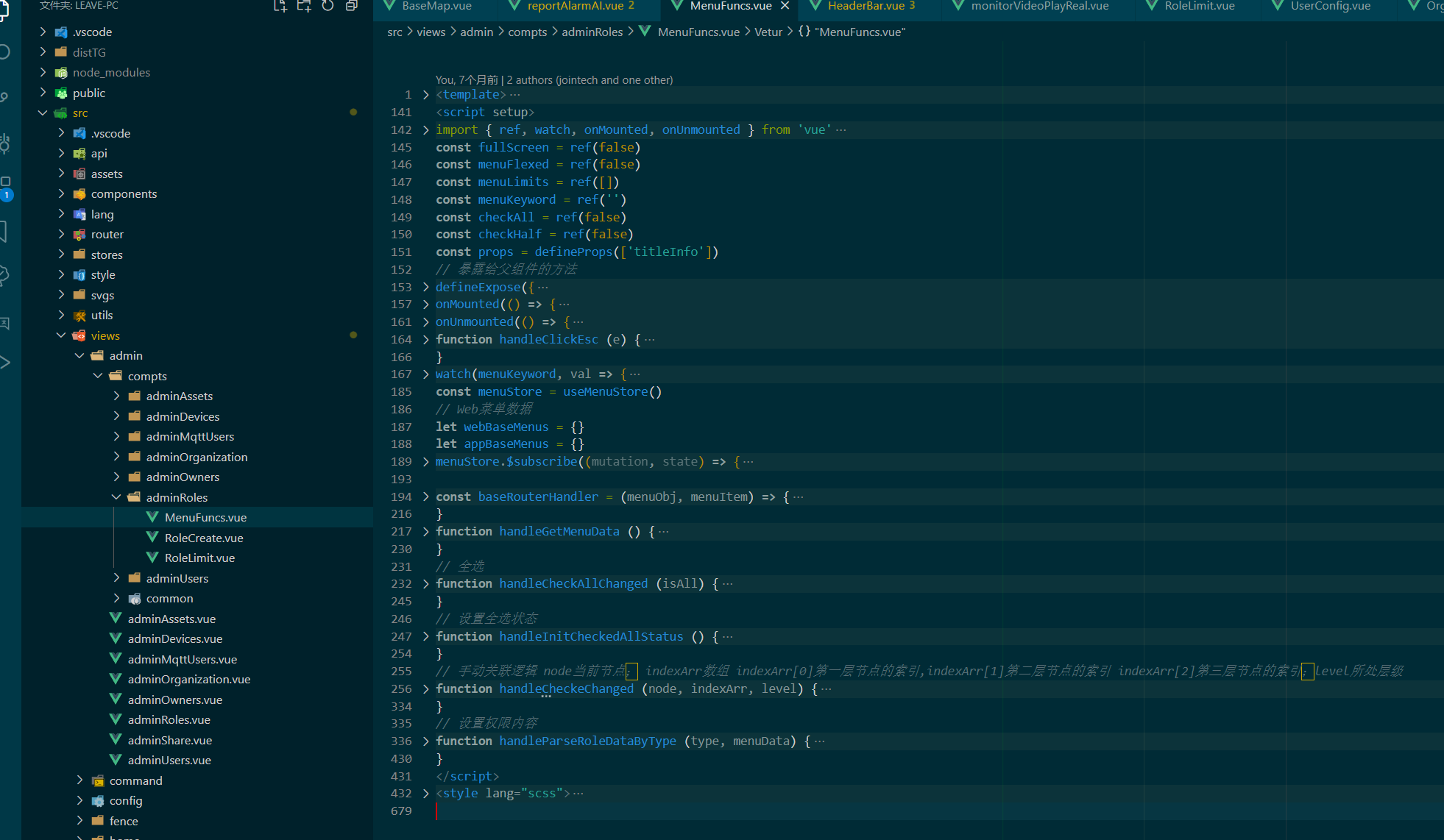Unfold the template block on line 1

425,95
